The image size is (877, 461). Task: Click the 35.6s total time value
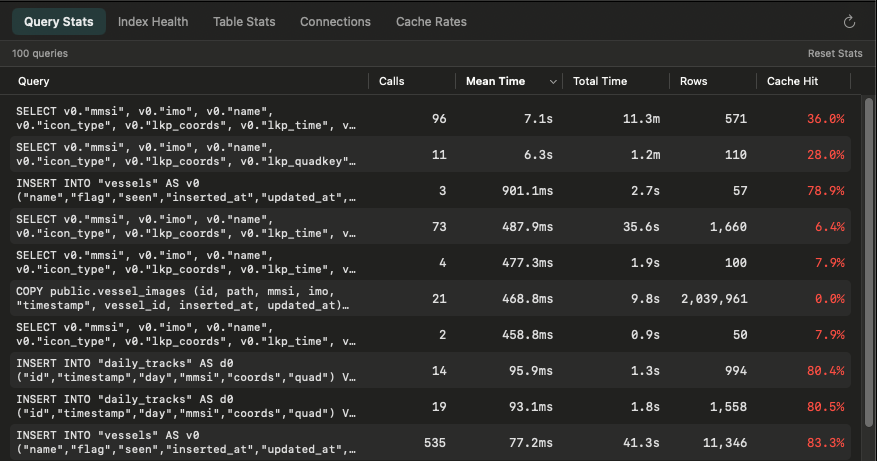click(642, 227)
